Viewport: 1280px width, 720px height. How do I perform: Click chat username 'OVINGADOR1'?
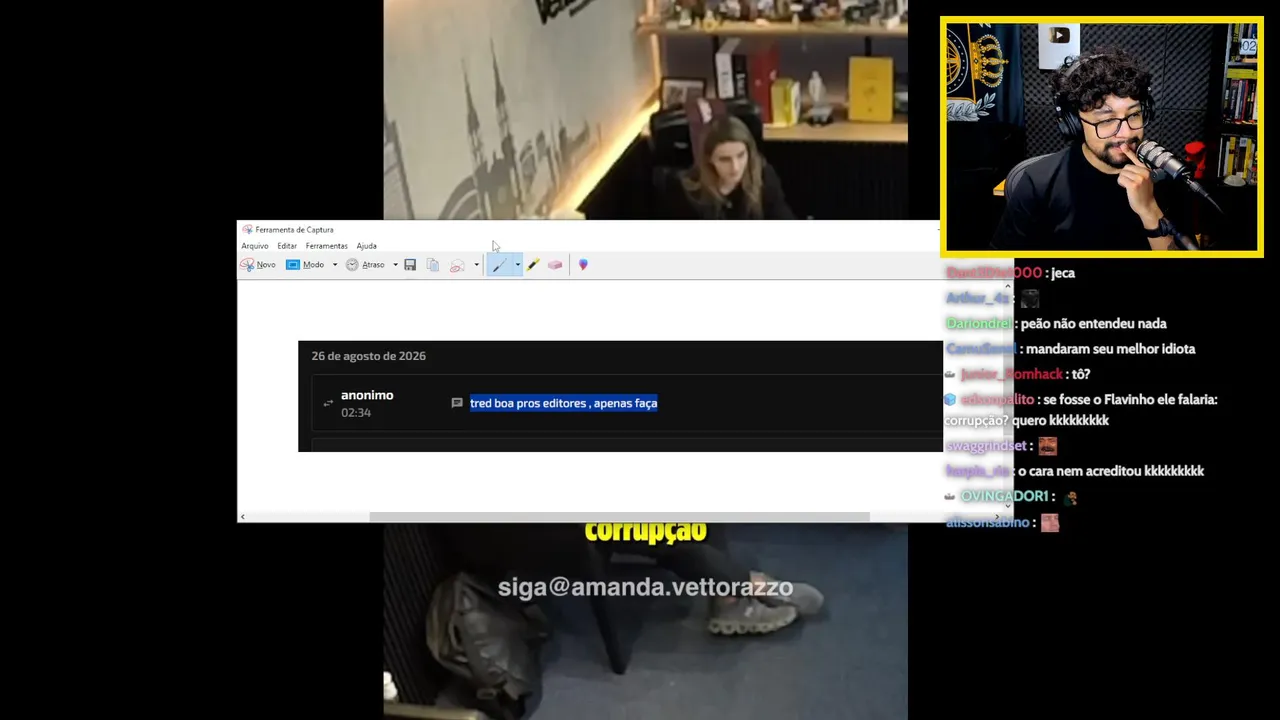[1004, 496]
